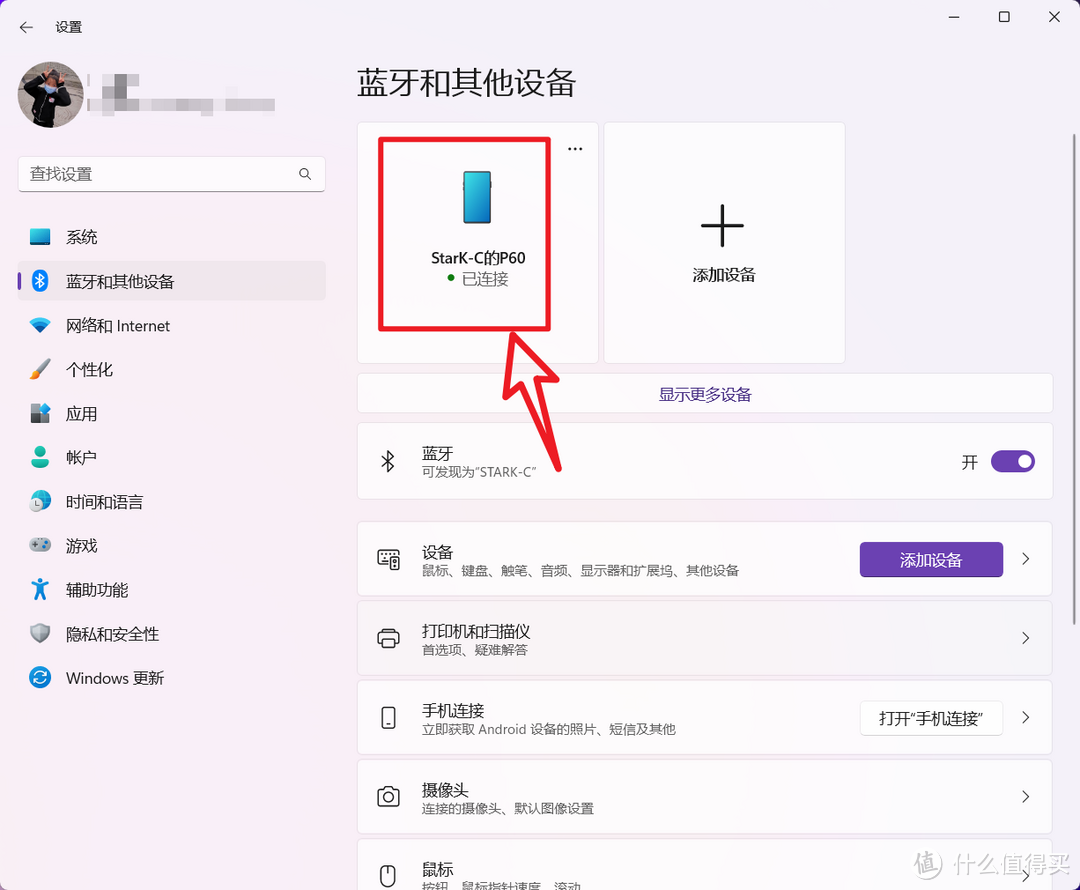The image size is (1080, 890).
Task: Minimize the Settings window
Action: [x=954, y=17]
